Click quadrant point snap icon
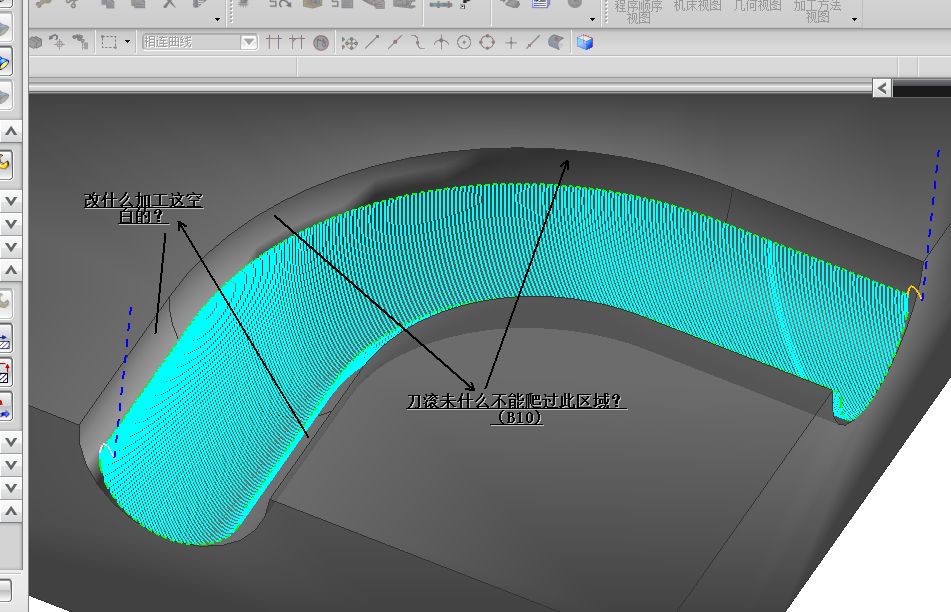Viewport: 951px width, 612px height. [x=487, y=42]
